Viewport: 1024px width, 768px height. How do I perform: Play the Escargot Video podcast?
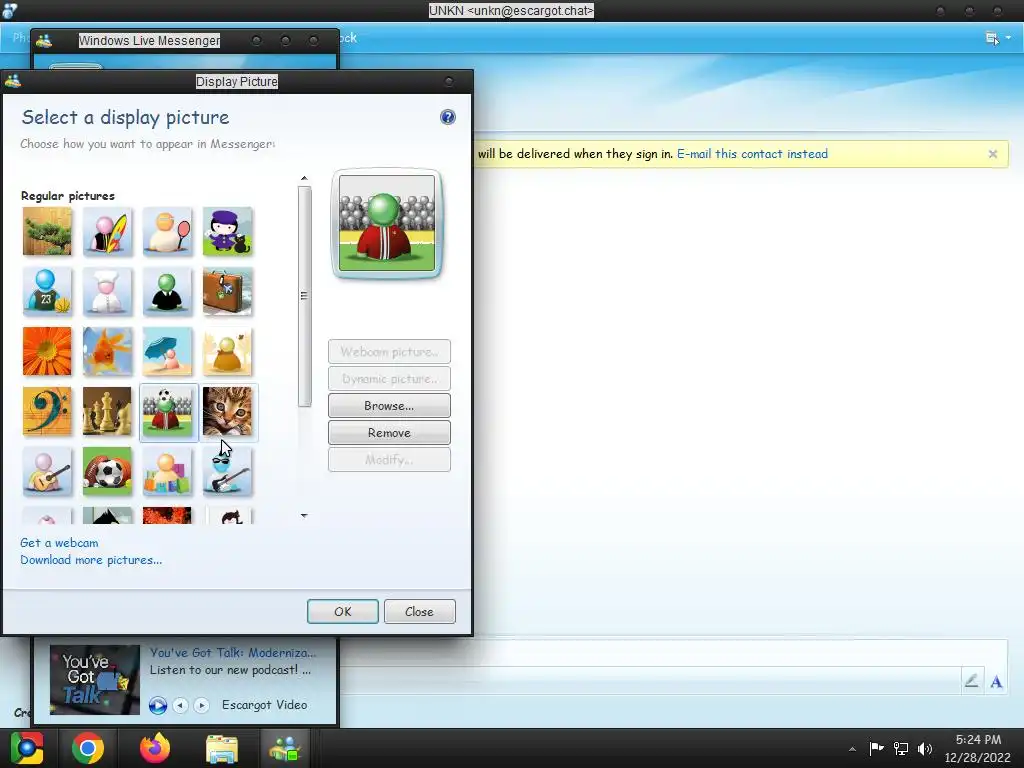[x=157, y=705]
